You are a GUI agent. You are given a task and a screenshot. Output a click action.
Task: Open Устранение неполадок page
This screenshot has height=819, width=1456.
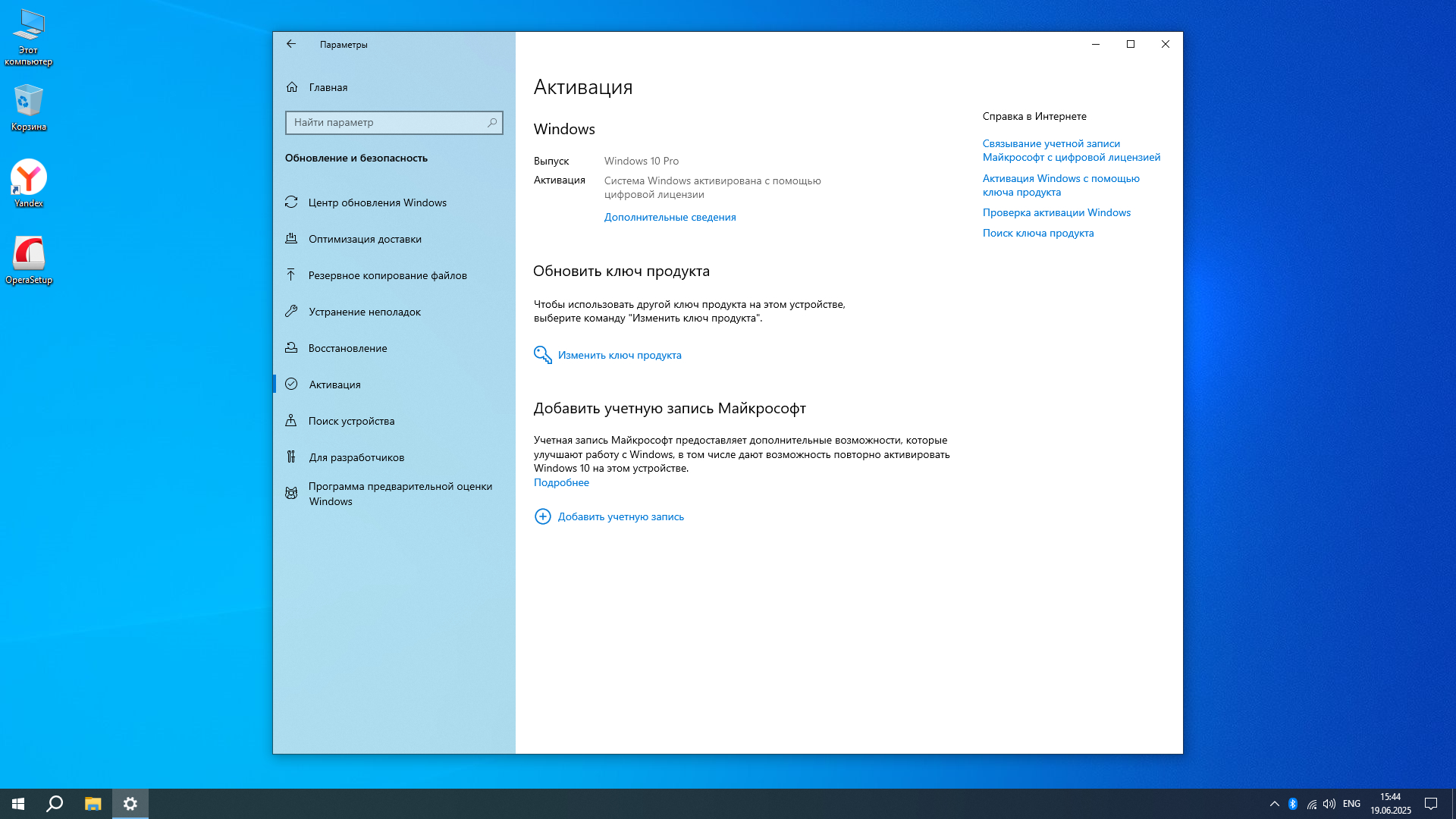coord(364,312)
